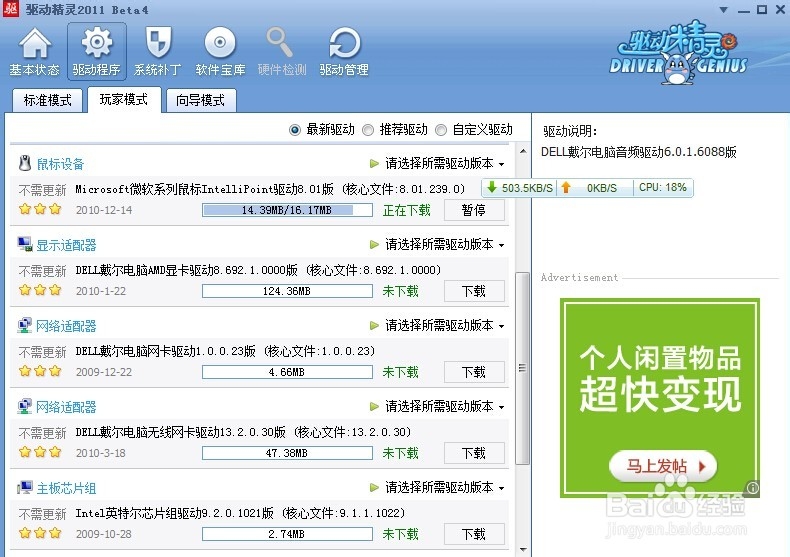Click the 鼠标设备 category link
790x557 pixels.
pos(60,164)
